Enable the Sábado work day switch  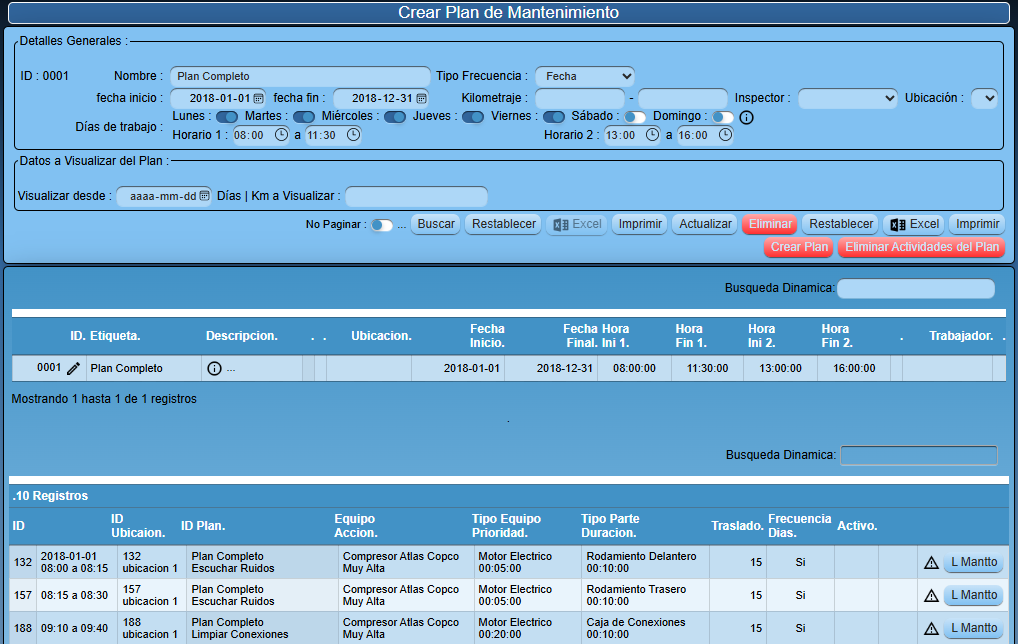click(635, 117)
